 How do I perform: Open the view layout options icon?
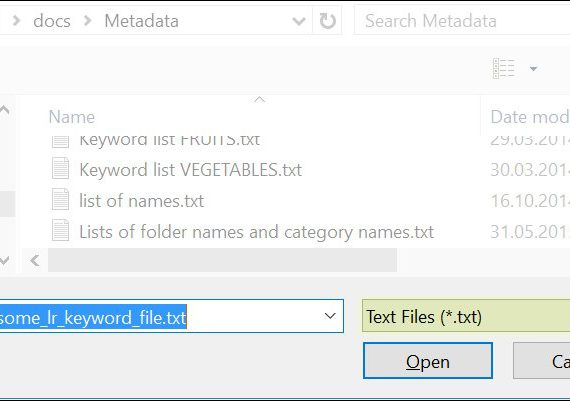503,68
